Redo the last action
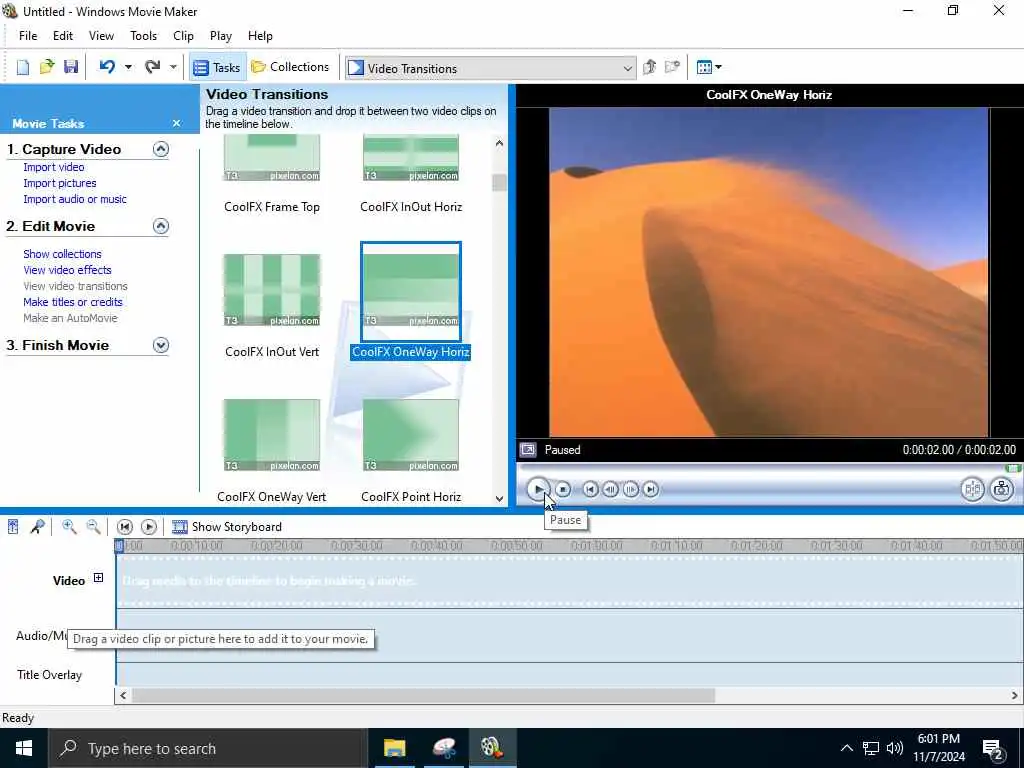 pos(152,67)
